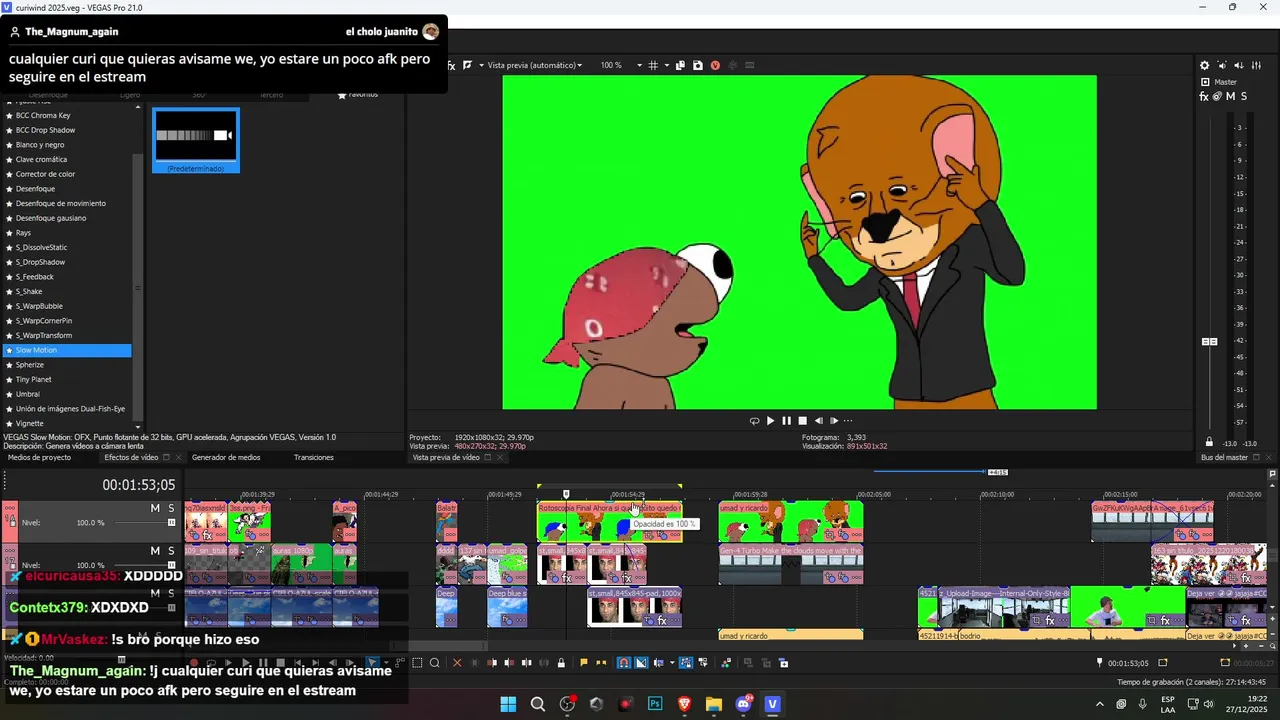This screenshot has height=720, width=1280.
Task: Open video preview FX button
Action: [451, 65]
